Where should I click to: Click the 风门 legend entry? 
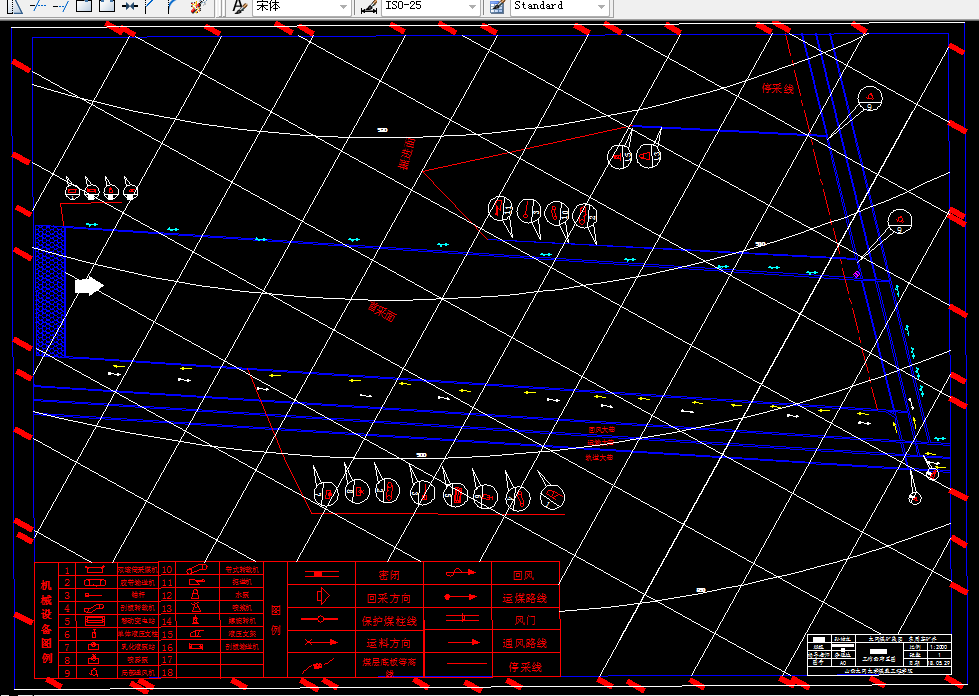point(525,620)
